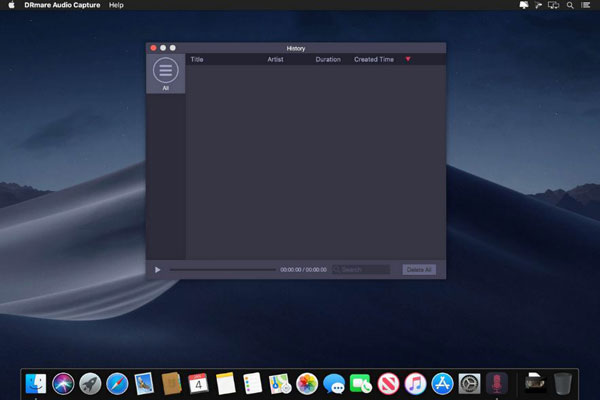The image size is (600, 400).
Task: Open the Help menu
Action: pos(117,5)
